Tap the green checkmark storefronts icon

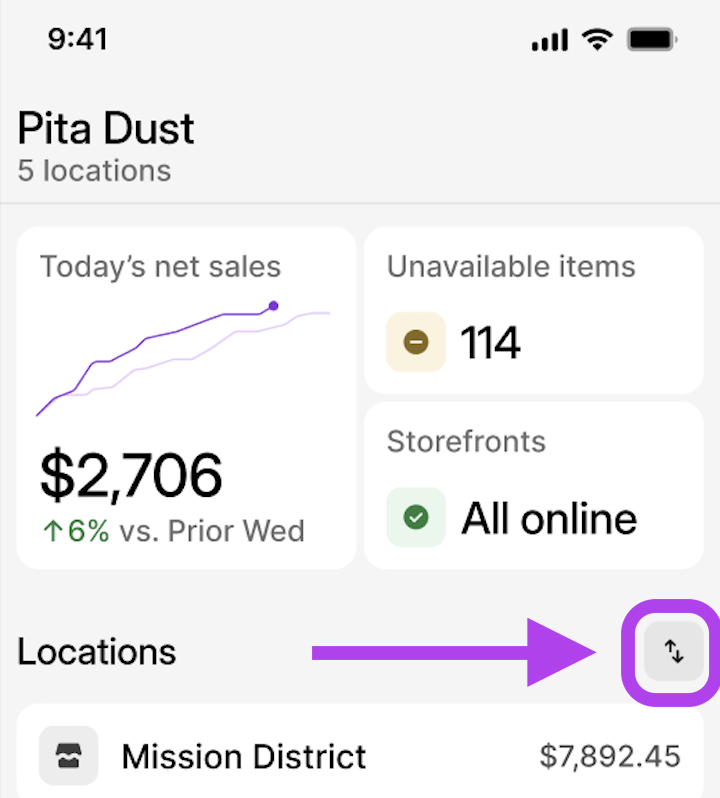pos(416,517)
